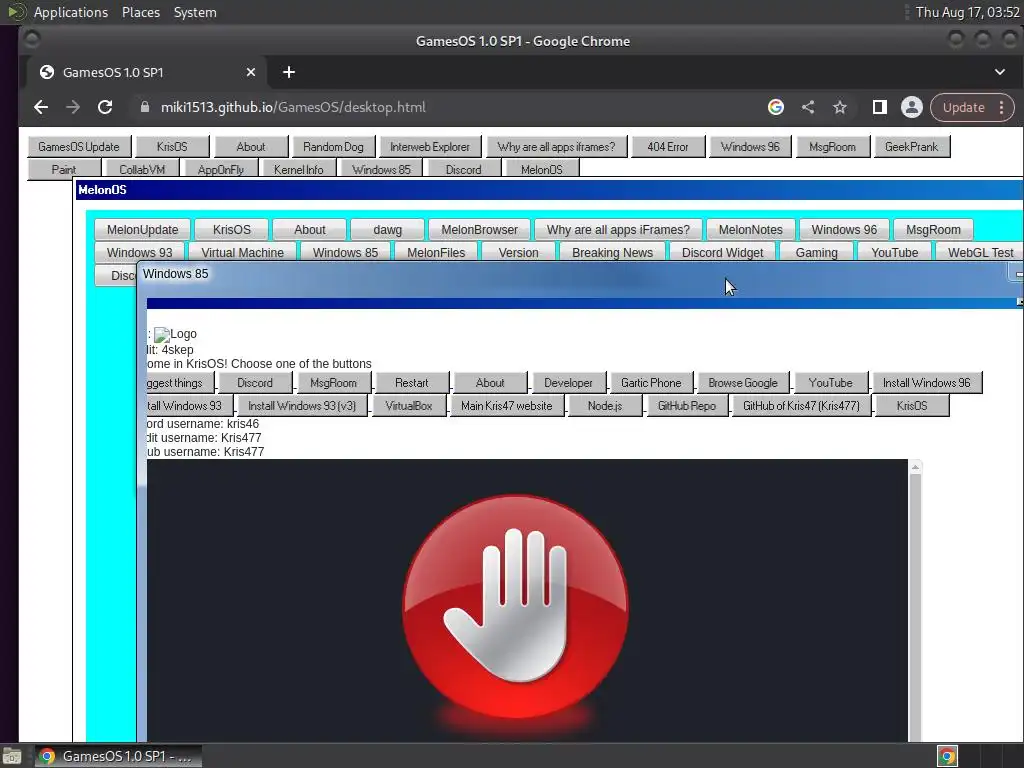Click dawg button in MelonOS

click(x=387, y=230)
